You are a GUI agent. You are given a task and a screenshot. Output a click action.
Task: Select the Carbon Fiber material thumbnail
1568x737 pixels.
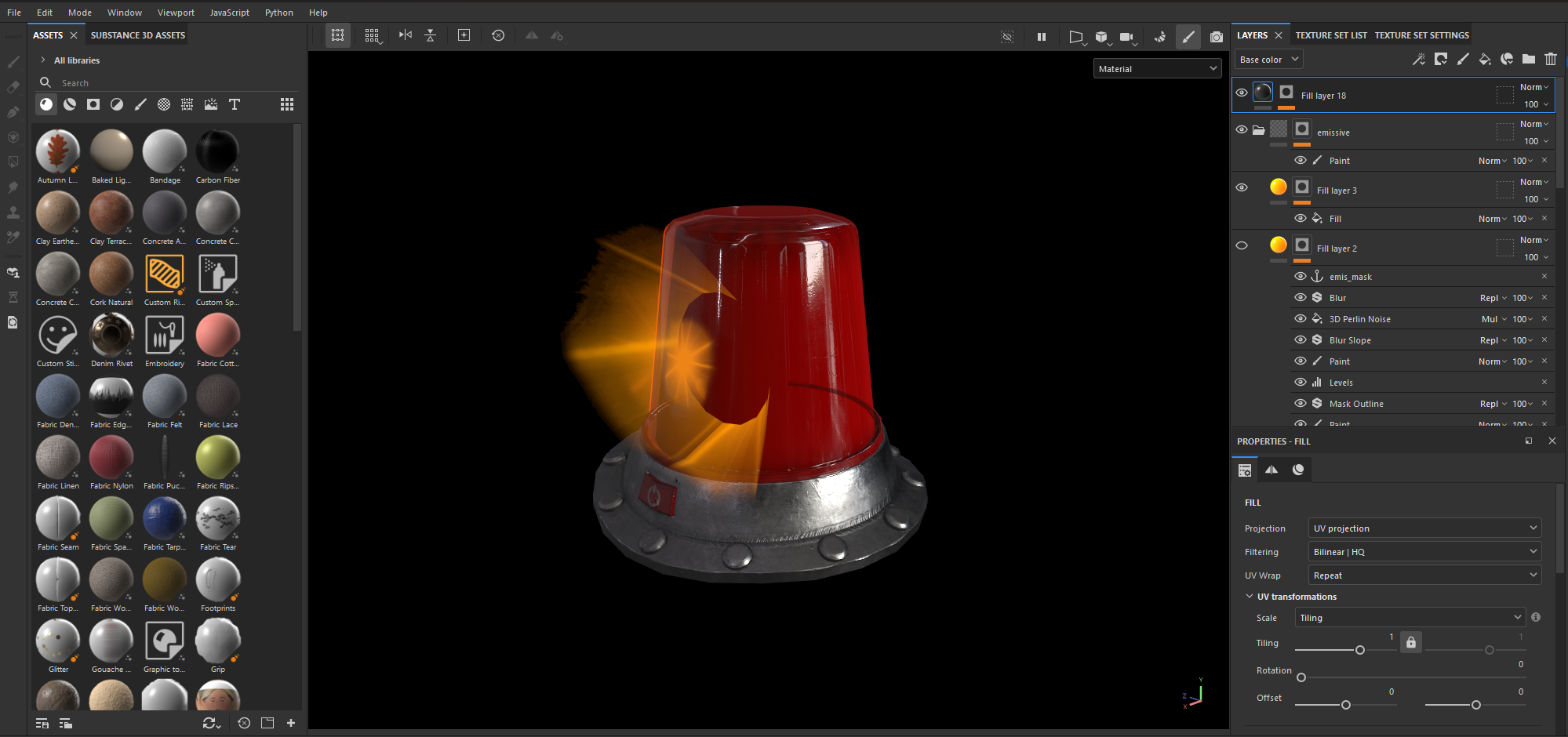[217, 152]
